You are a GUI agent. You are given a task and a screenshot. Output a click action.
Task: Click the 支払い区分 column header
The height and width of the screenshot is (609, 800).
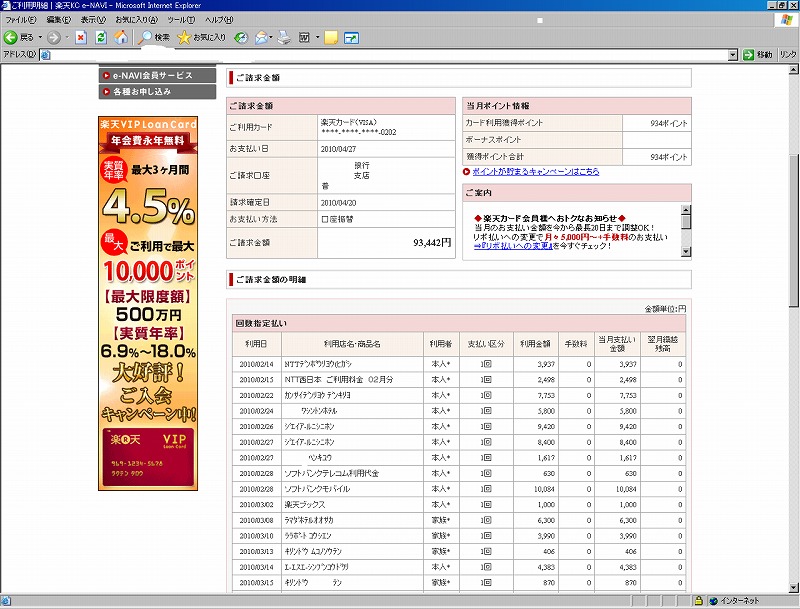pos(486,344)
